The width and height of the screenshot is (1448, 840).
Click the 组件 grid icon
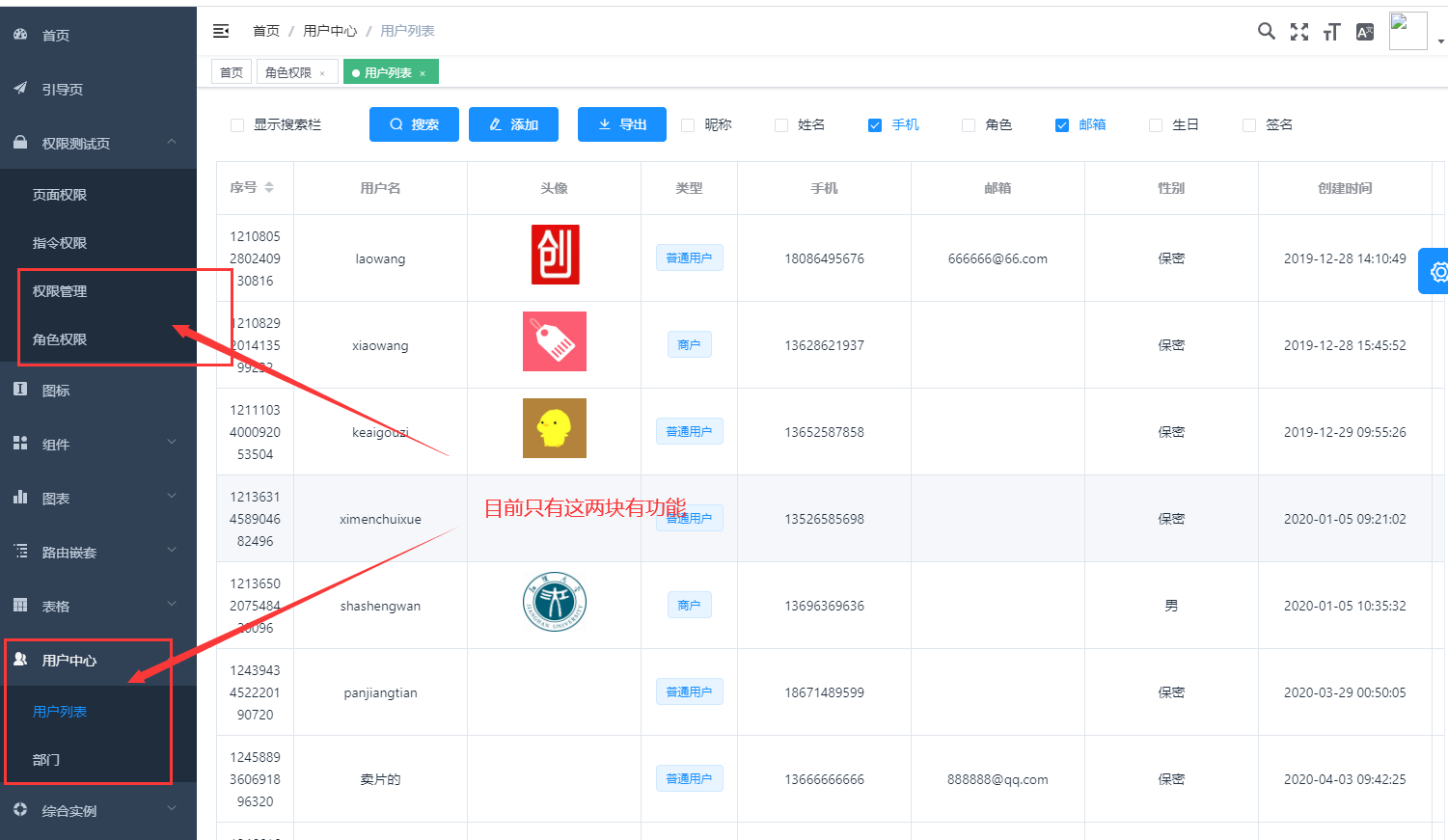[20, 443]
